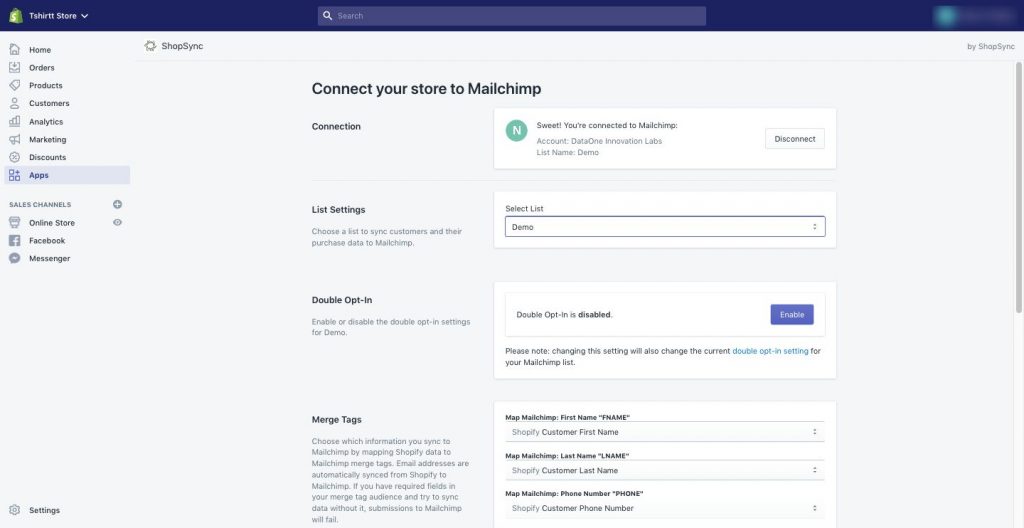The image size is (1024, 528).
Task: Click the Discounts badge icon
Action: click(14, 157)
